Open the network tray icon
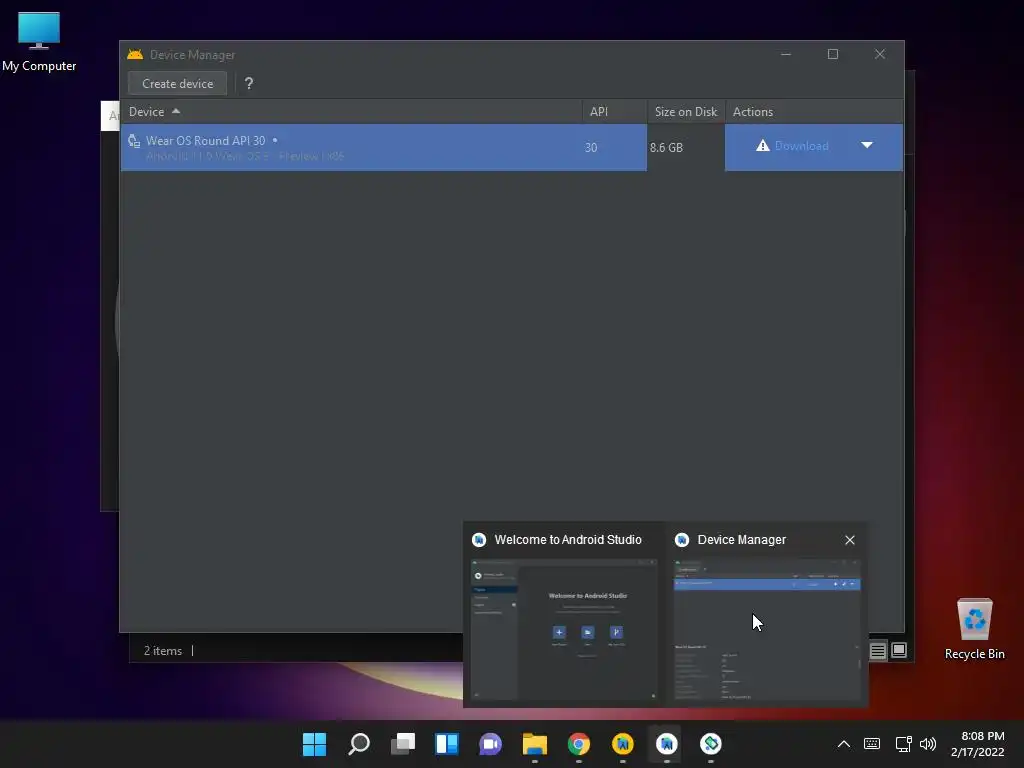 tap(903, 744)
